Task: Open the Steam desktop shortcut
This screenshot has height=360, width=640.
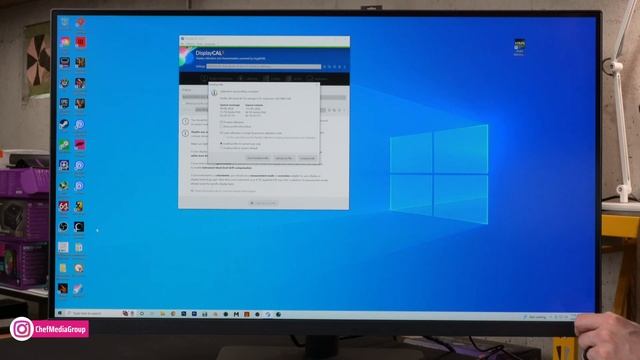Action: click(x=64, y=124)
